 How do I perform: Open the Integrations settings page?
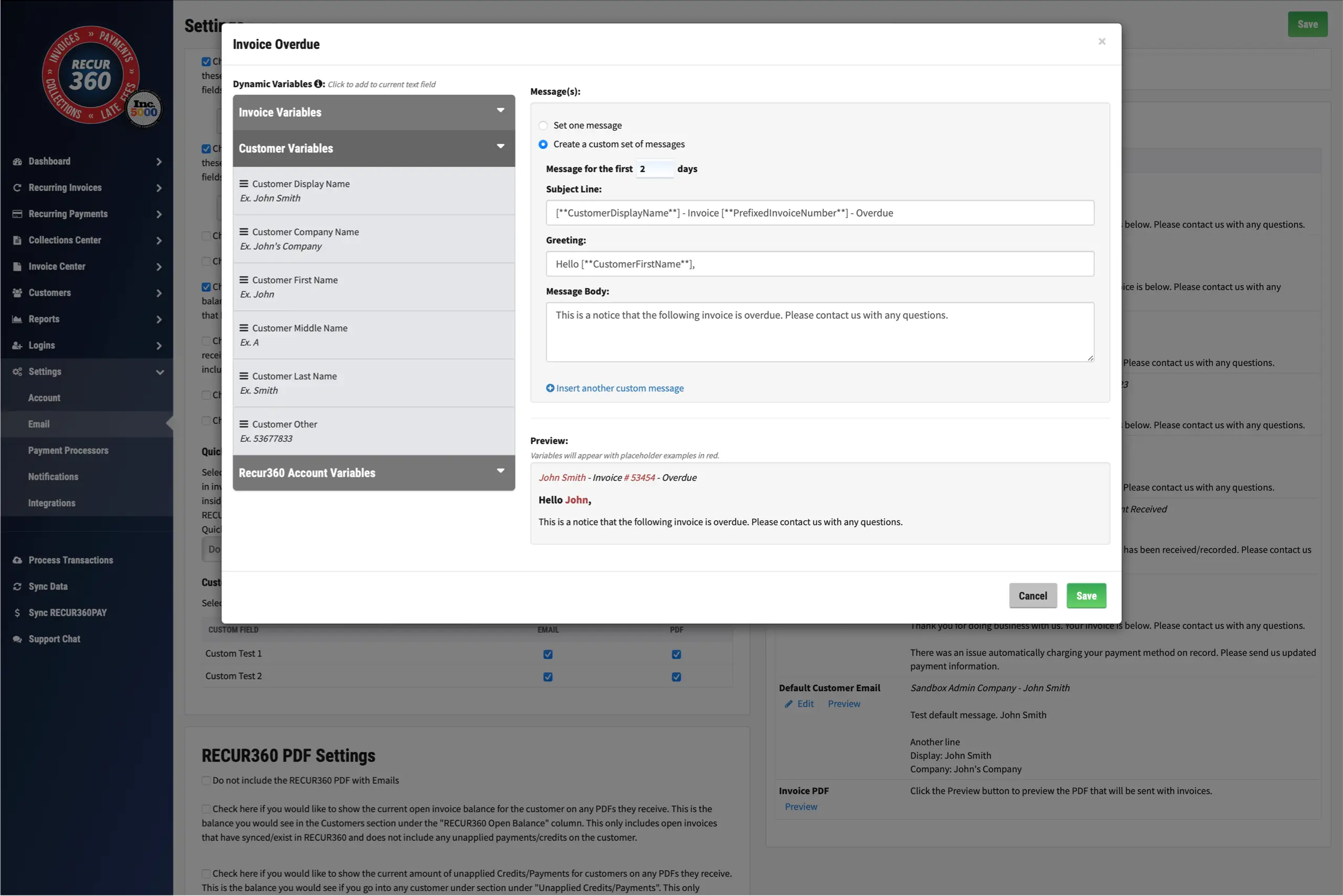coord(51,504)
